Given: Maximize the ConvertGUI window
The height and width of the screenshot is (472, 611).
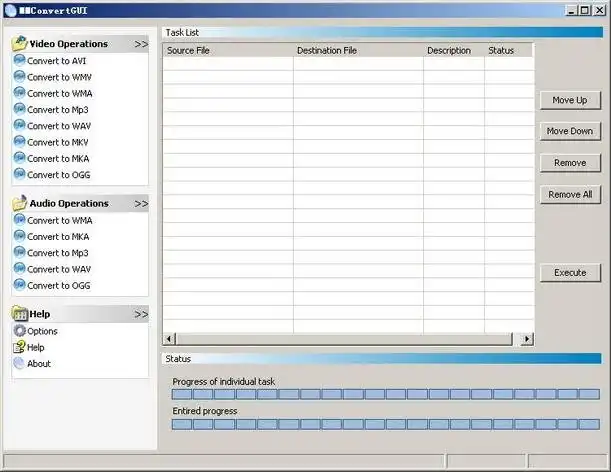Looking at the screenshot, I should point(585,11).
